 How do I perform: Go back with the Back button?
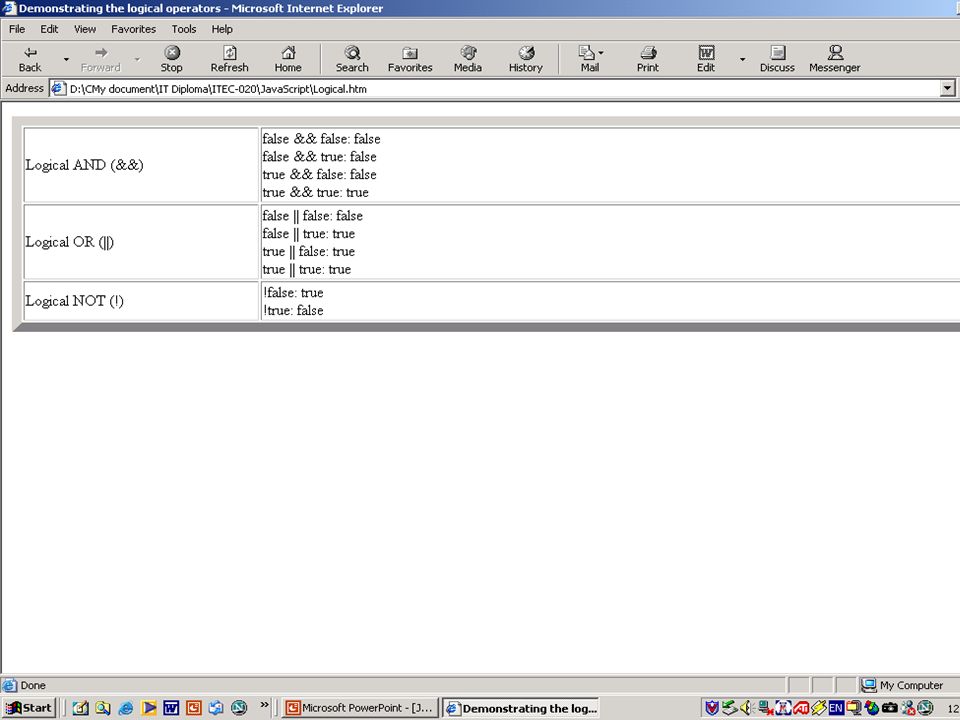(x=30, y=59)
